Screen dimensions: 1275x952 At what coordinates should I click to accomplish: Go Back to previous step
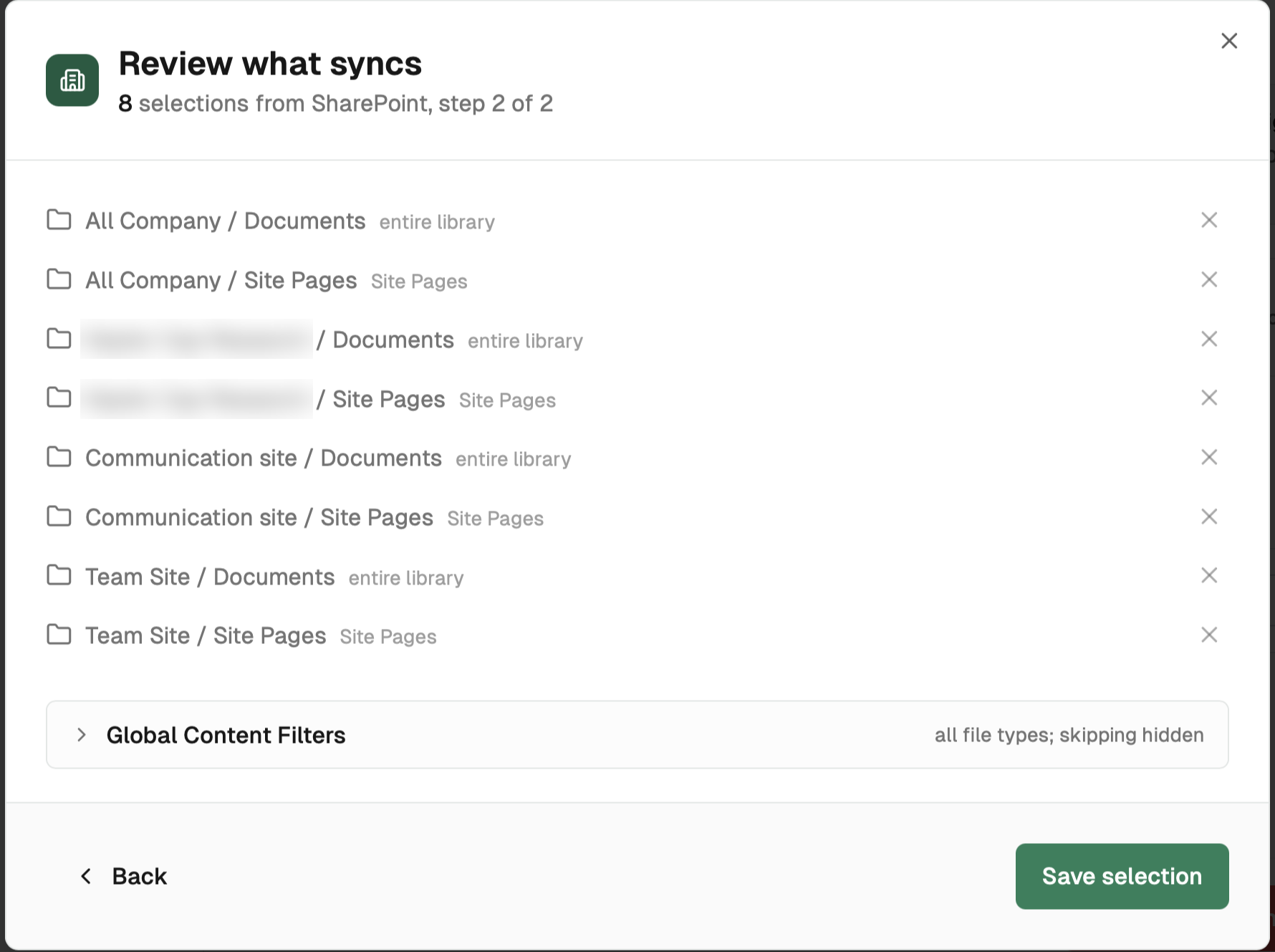[x=123, y=876]
